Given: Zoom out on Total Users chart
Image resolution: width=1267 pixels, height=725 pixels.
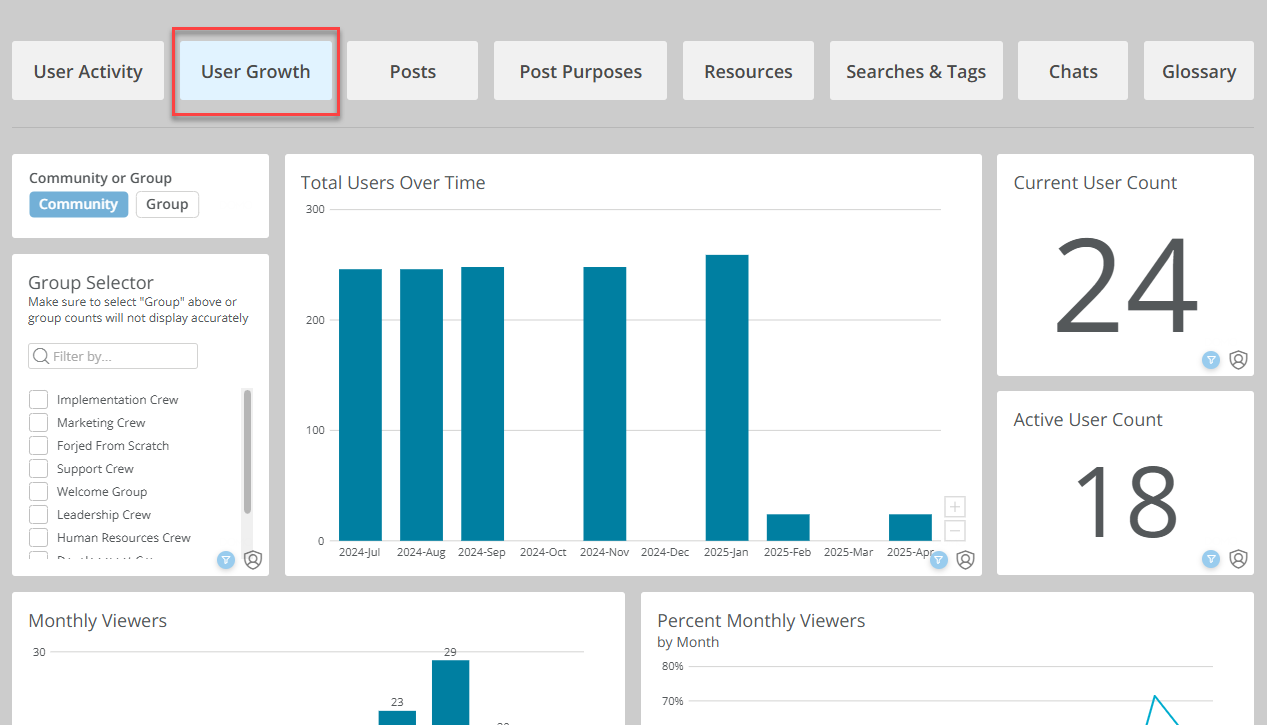Looking at the screenshot, I should pyautogui.click(x=955, y=531).
